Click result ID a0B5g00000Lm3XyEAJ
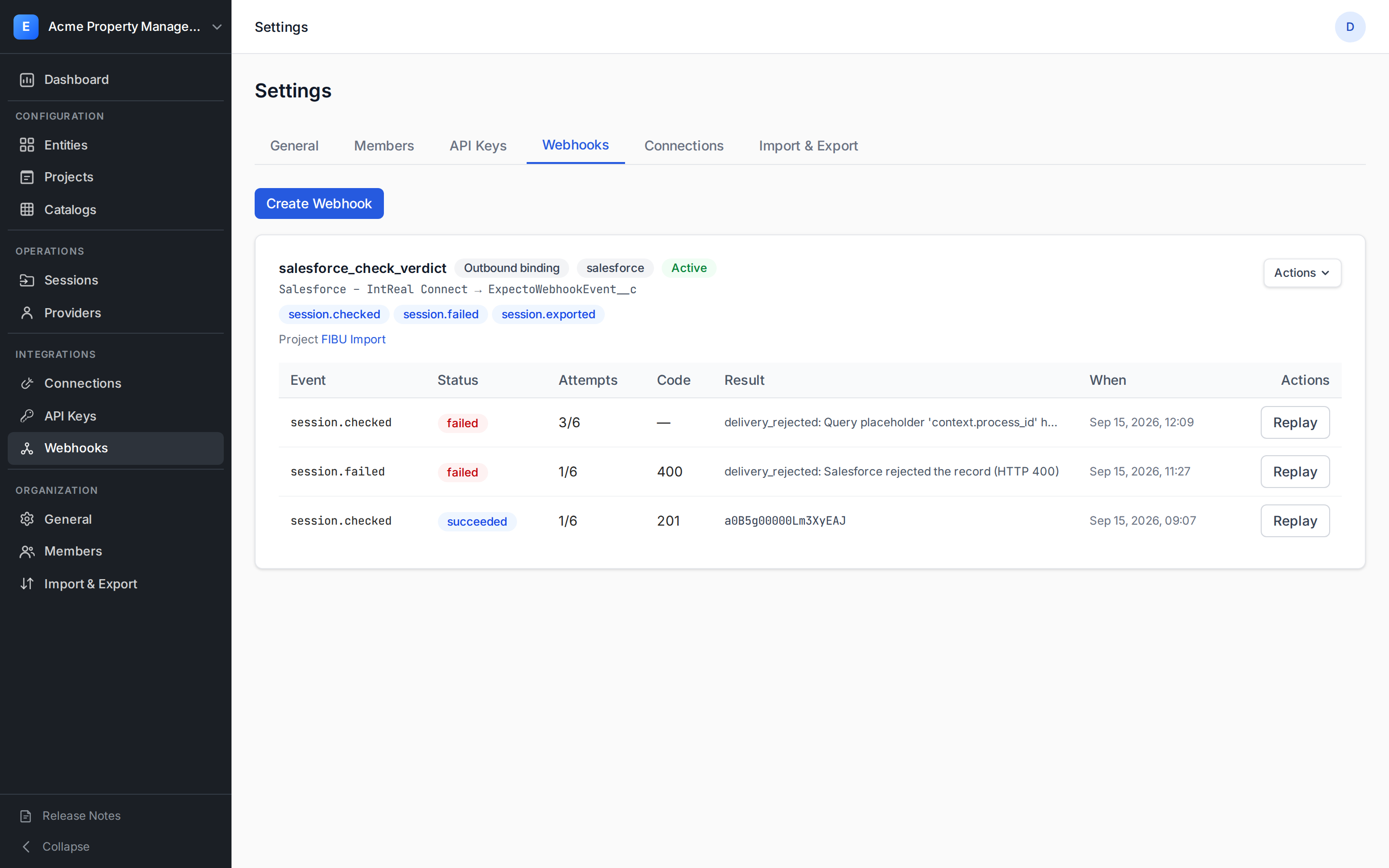1389x868 pixels. [x=785, y=521]
